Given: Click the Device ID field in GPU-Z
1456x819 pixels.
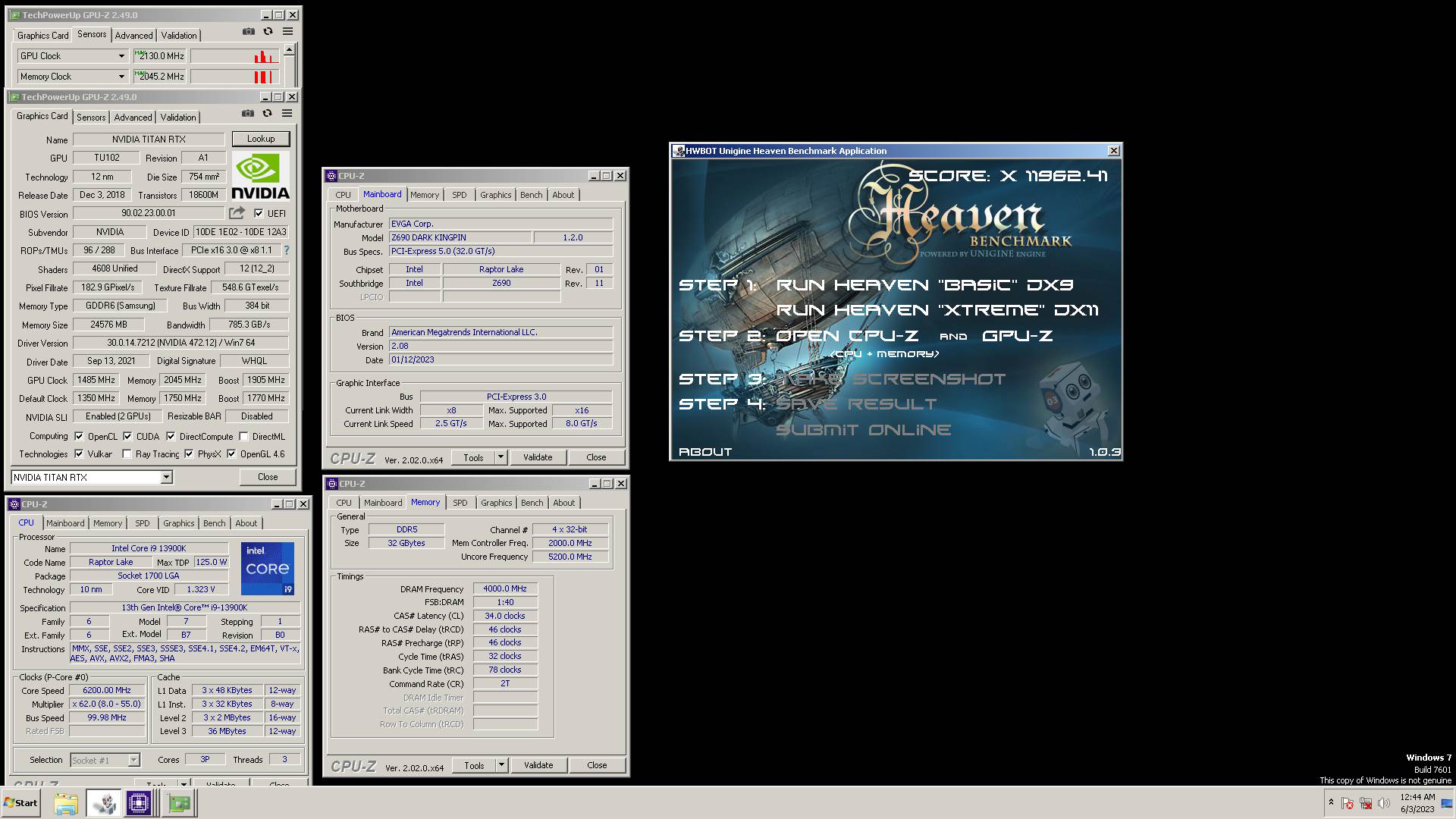Looking at the screenshot, I should pyautogui.click(x=241, y=232).
